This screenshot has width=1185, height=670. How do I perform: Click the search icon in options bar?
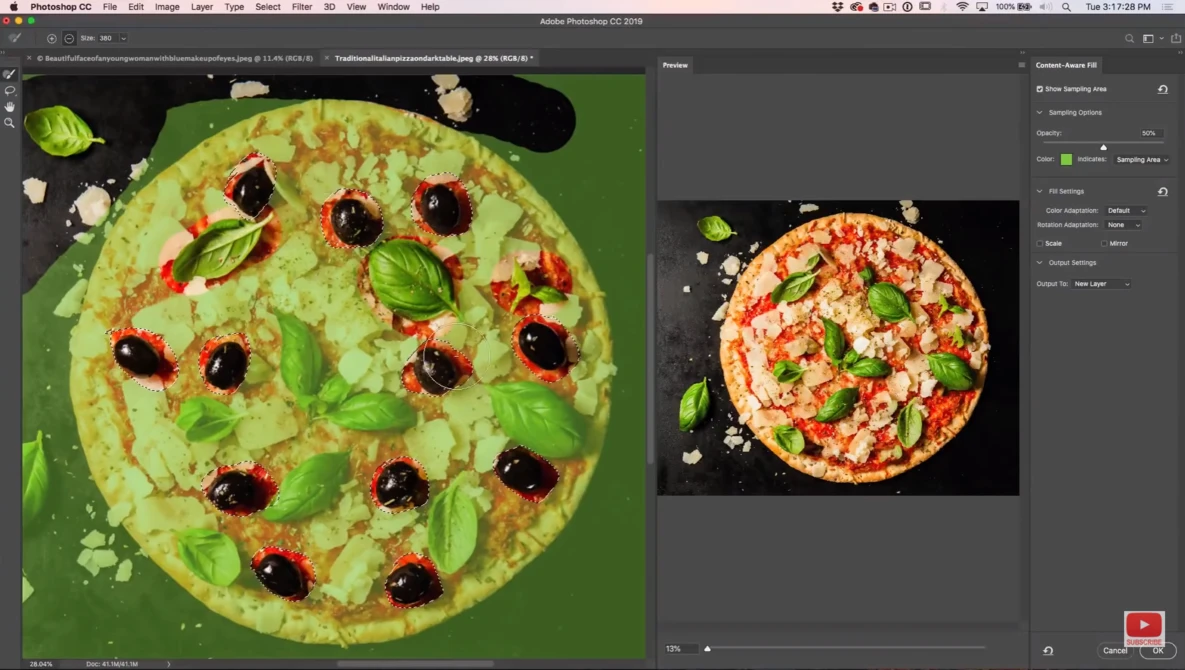coord(1129,39)
